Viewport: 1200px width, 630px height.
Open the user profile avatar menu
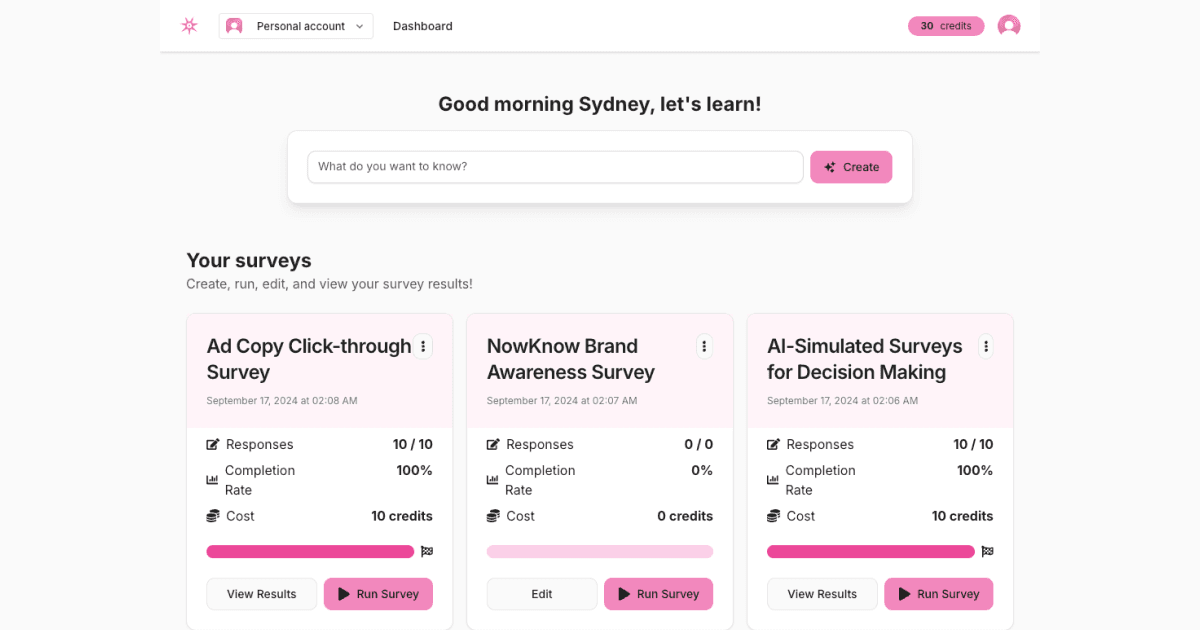point(1009,26)
